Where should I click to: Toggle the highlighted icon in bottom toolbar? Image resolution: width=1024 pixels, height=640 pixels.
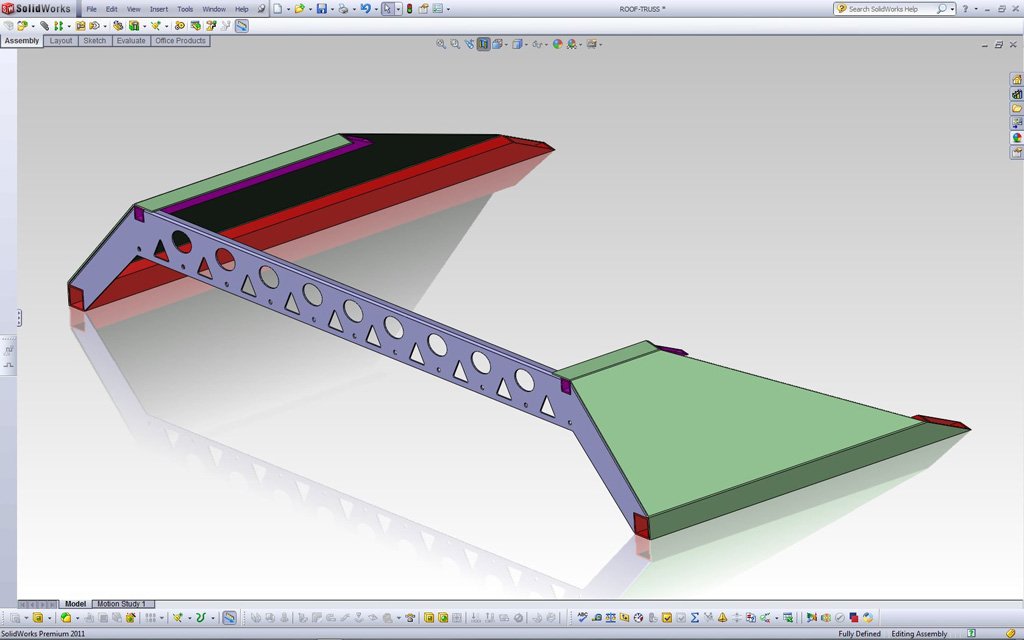pyautogui.click(x=229, y=618)
